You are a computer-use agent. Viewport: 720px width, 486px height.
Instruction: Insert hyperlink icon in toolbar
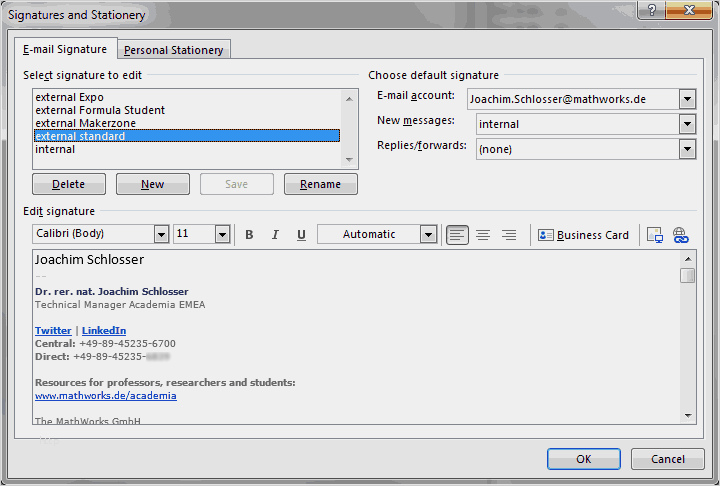coord(681,235)
